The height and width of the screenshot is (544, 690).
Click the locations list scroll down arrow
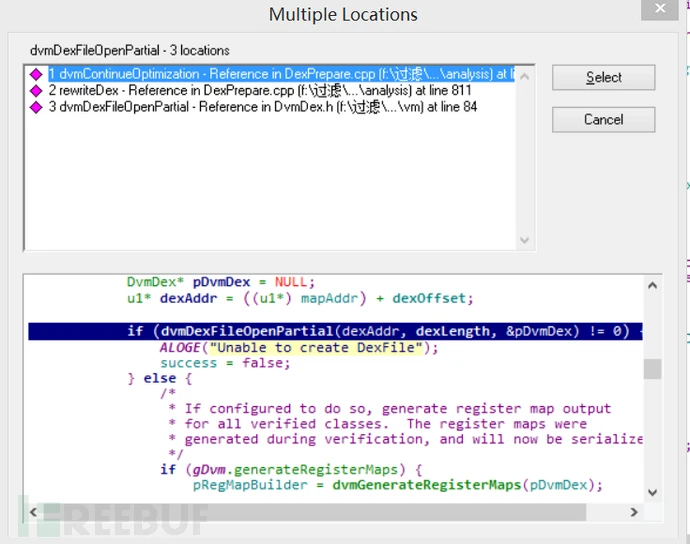(x=524, y=240)
